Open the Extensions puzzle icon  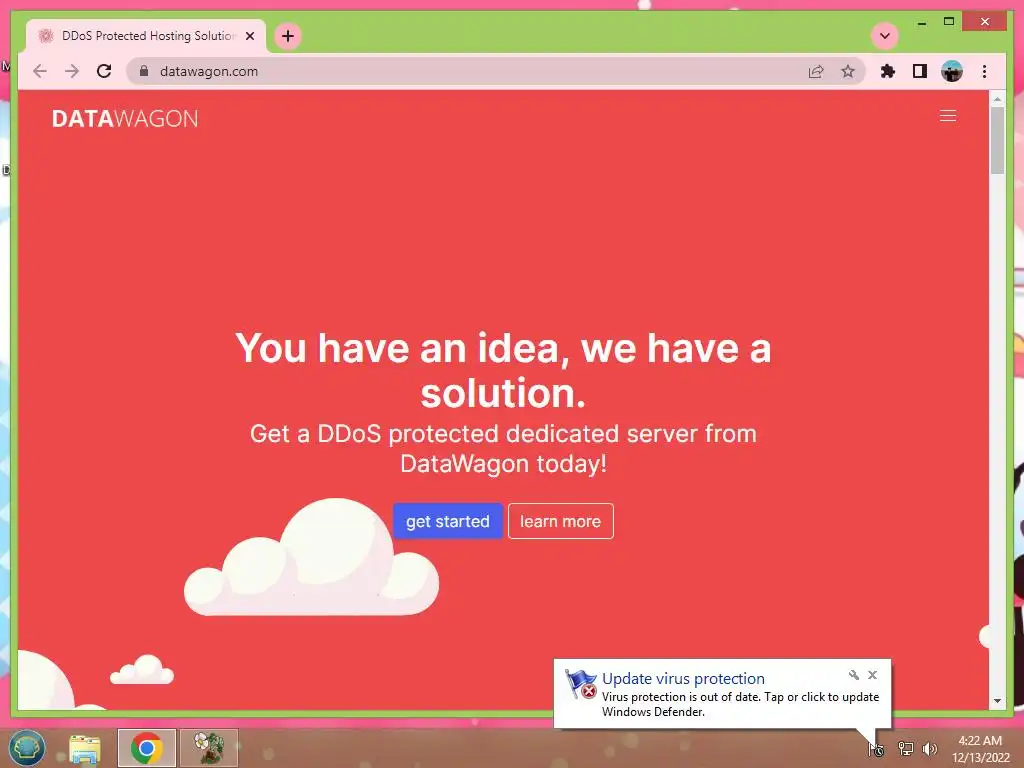click(888, 71)
